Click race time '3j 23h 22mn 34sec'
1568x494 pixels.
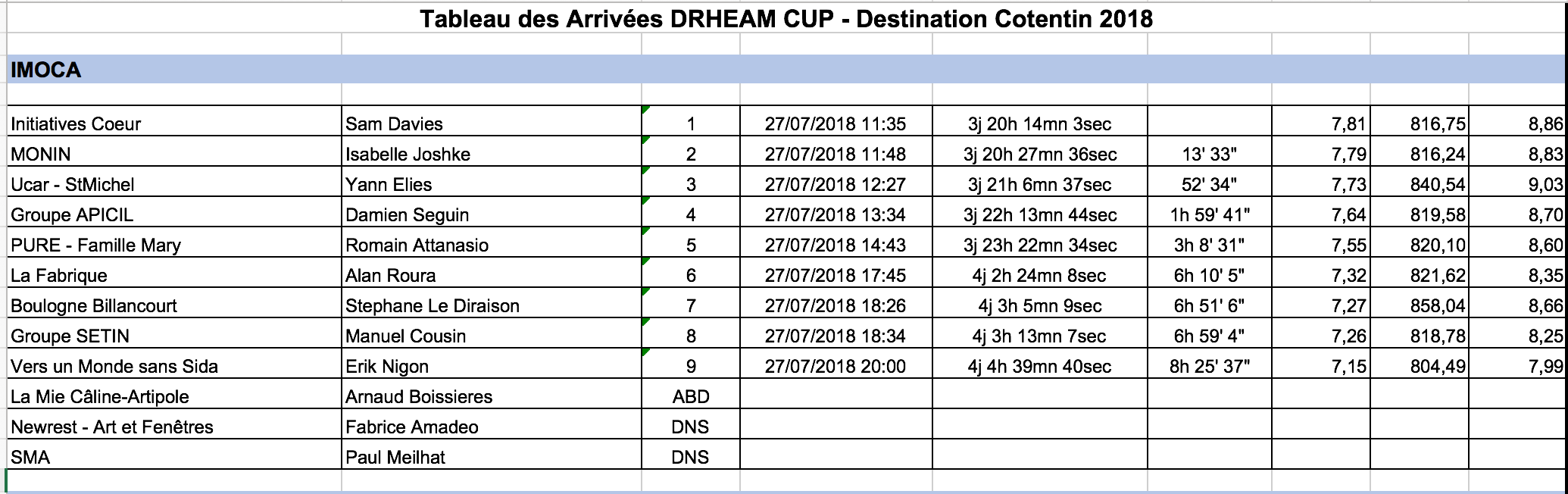point(1039,245)
